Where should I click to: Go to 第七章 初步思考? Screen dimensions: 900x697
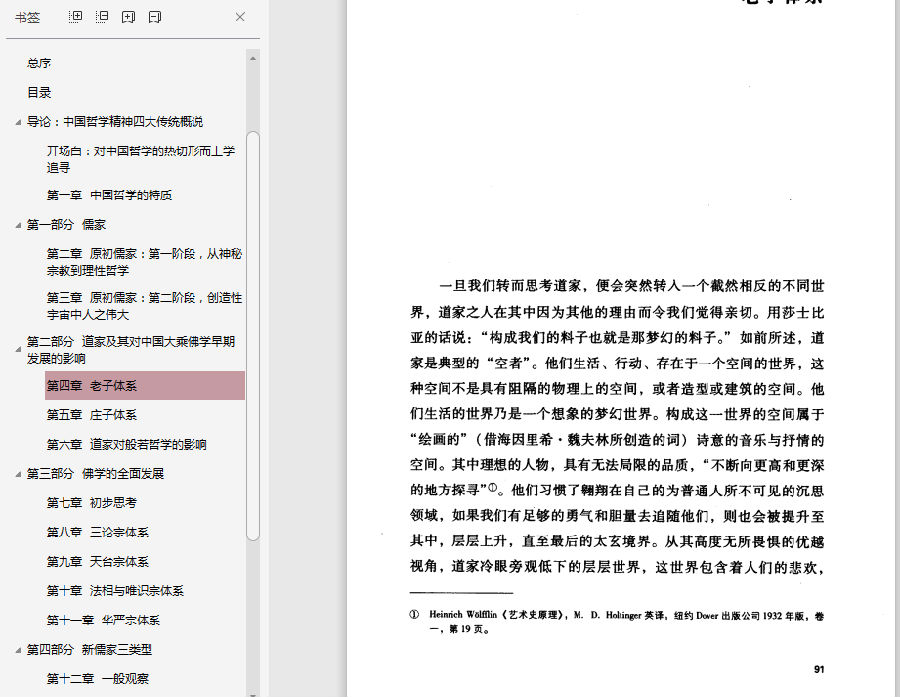[92, 503]
